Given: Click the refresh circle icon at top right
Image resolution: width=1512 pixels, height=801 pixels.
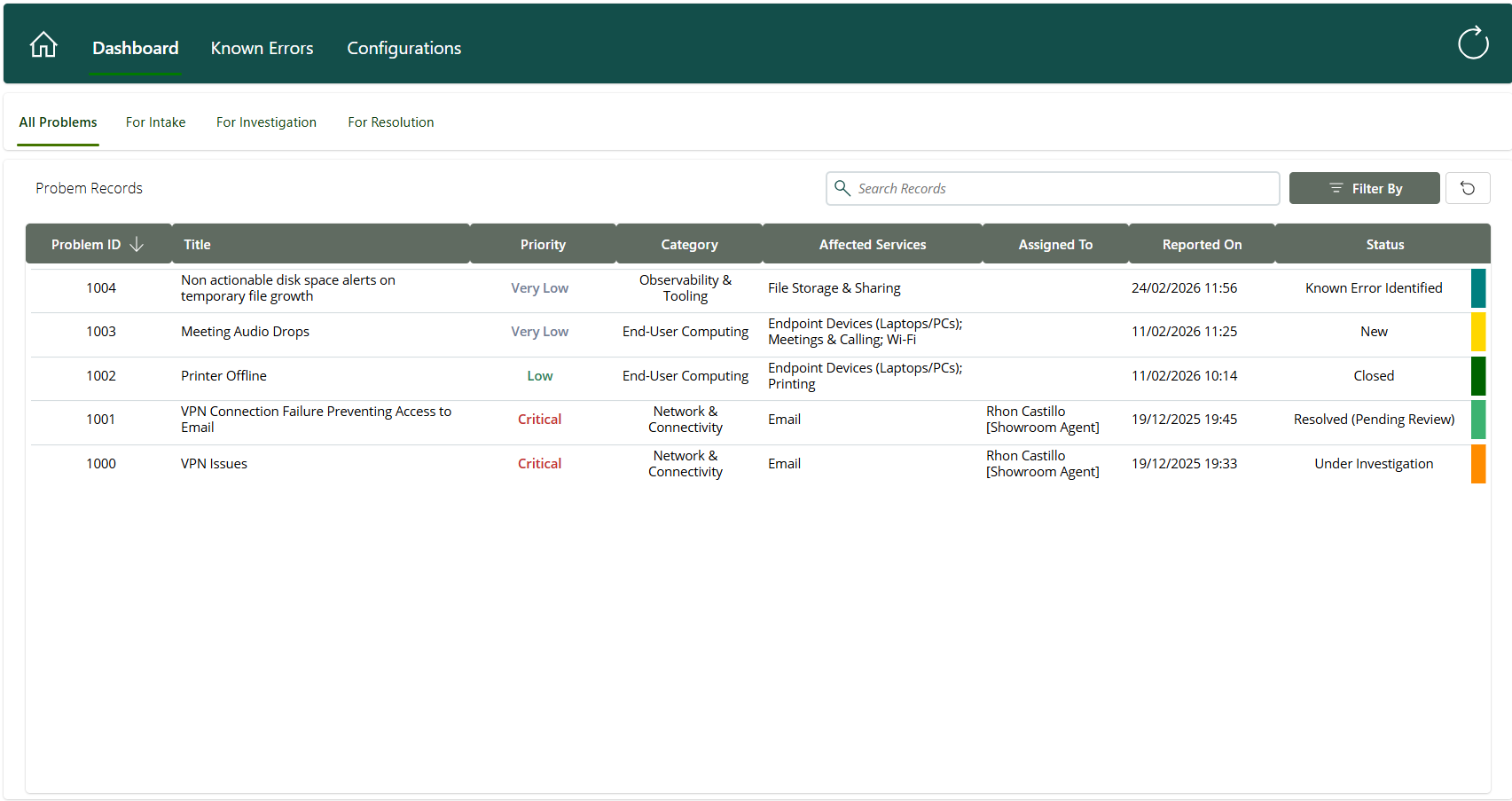Looking at the screenshot, I should (x=1473, y=43).
